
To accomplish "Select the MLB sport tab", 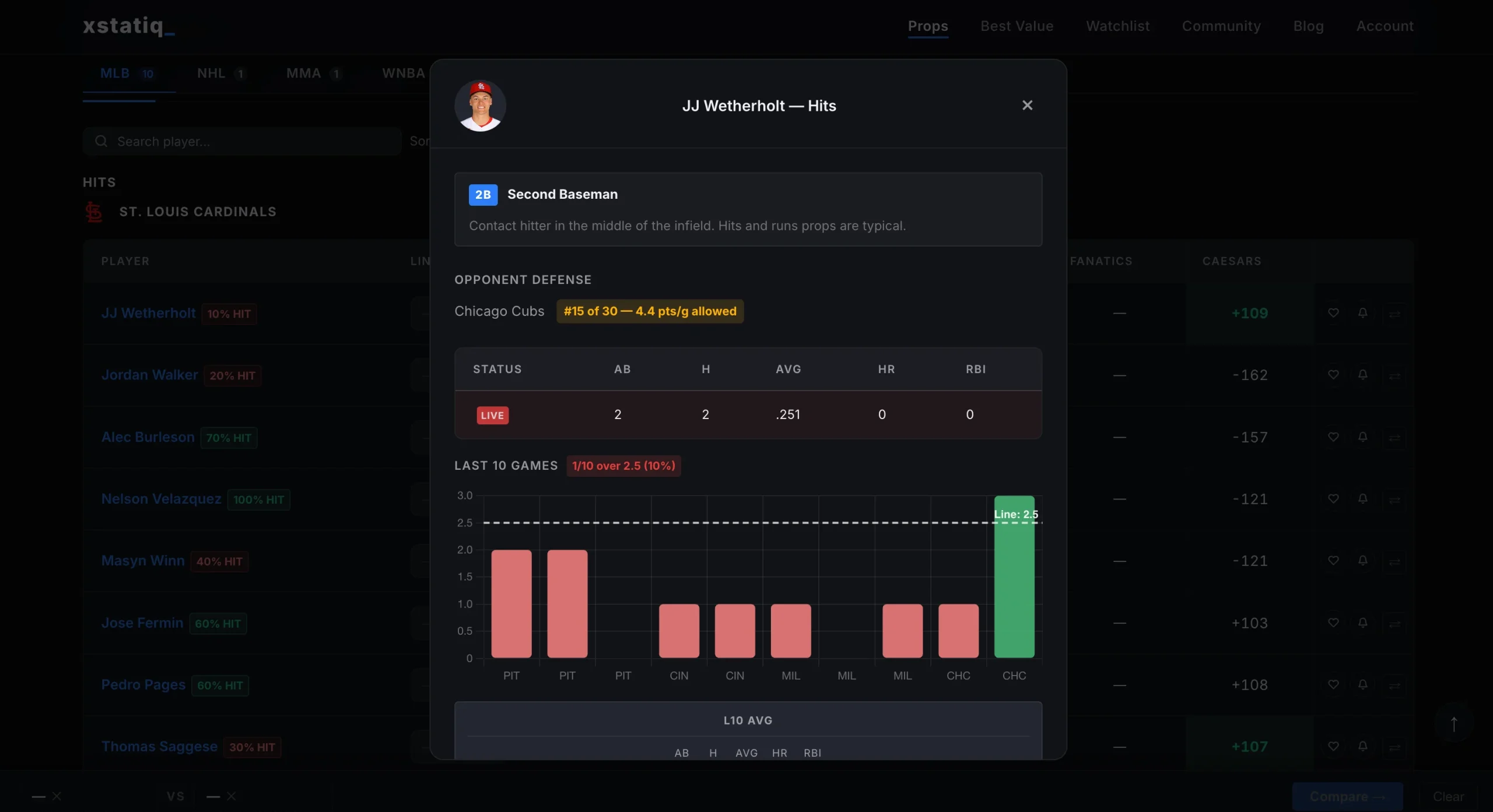I will [x=129, y=73].
